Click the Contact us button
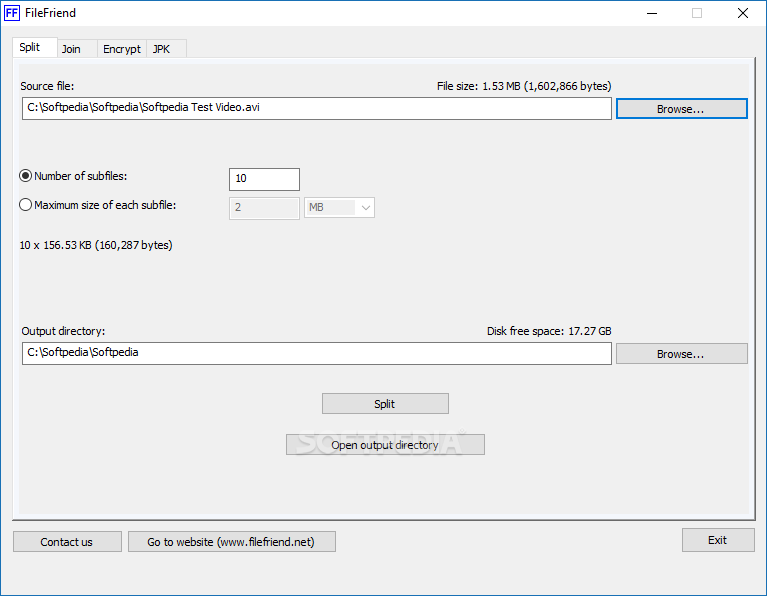 click(x=67, y=542)
